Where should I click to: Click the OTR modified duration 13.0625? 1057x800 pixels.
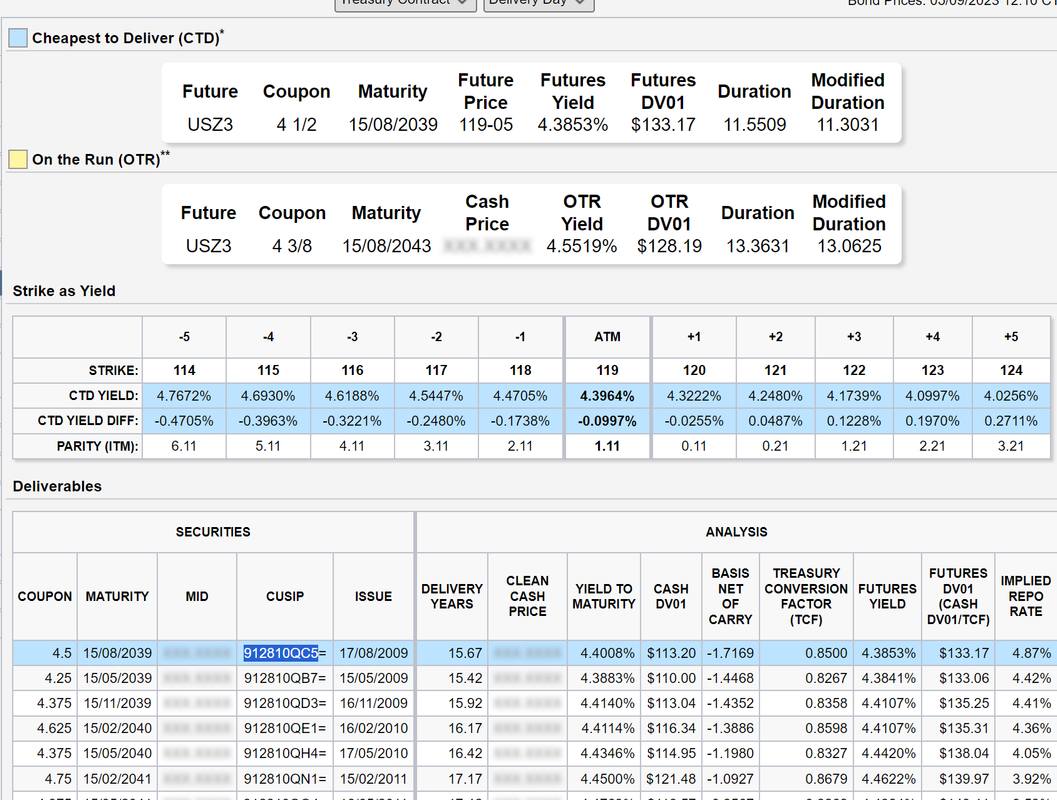pos(849,246)
